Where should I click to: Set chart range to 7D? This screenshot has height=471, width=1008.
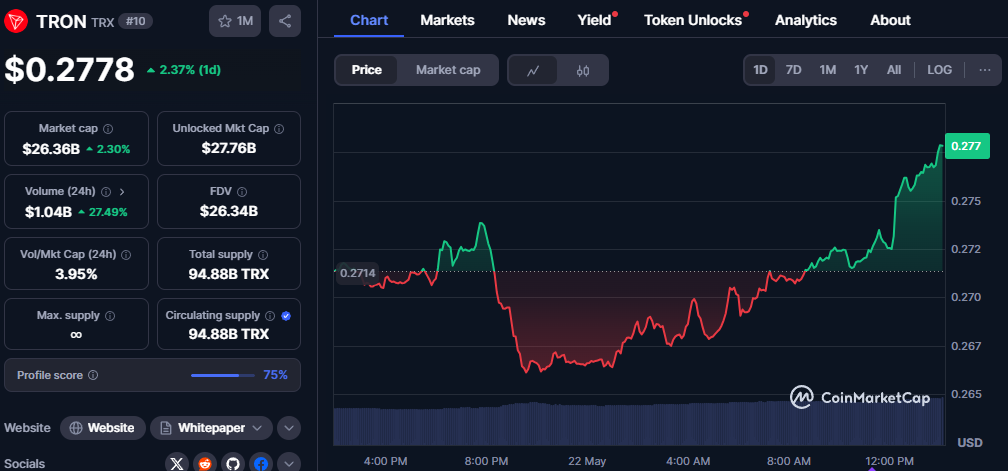click(794, 70)
